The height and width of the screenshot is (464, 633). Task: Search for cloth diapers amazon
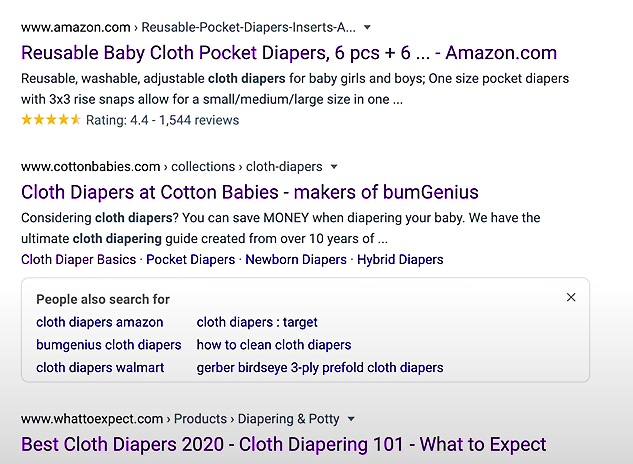(x=100, y=322)
